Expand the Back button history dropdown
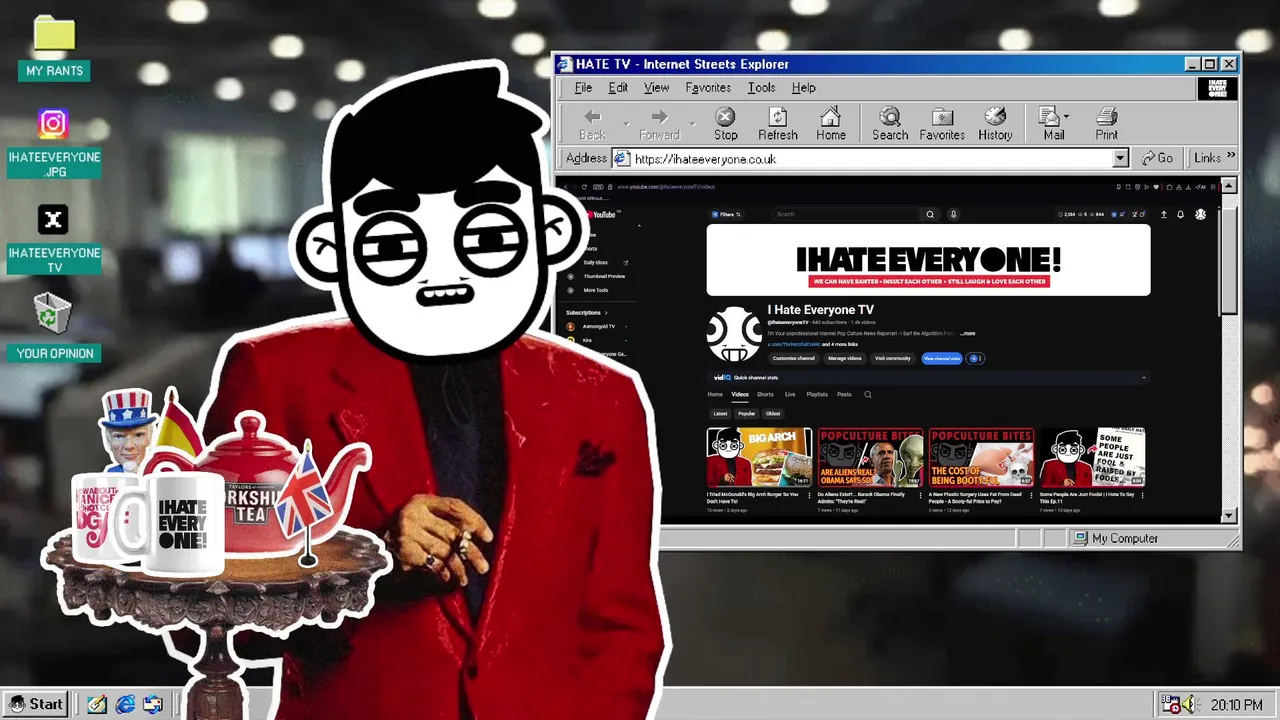 tap(626, 125)
